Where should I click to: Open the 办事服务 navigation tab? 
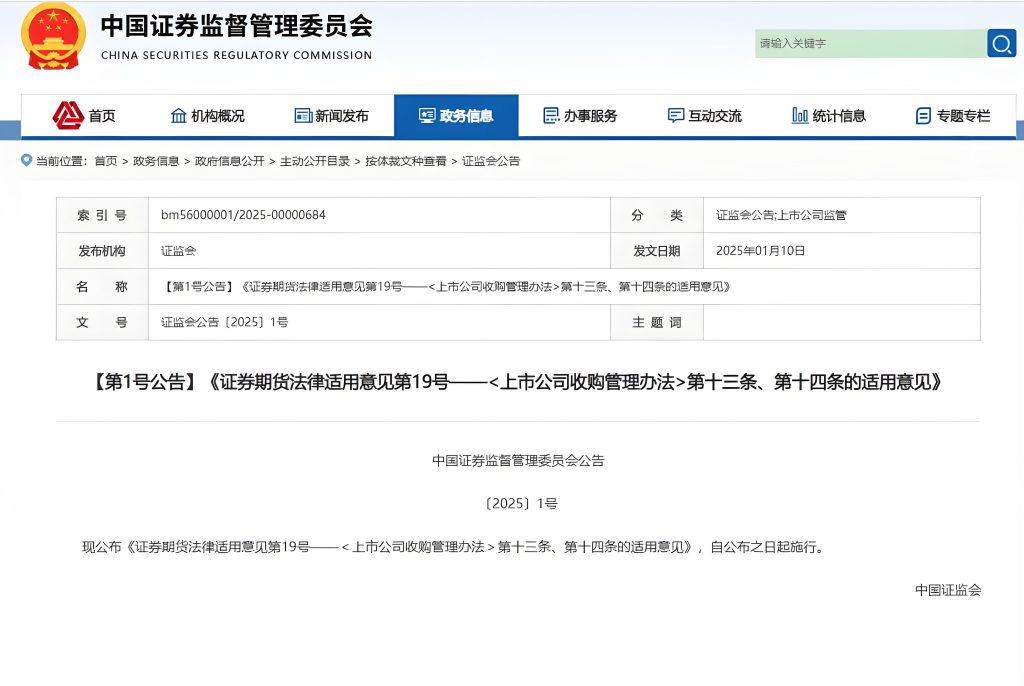click(x=581, y=116)
